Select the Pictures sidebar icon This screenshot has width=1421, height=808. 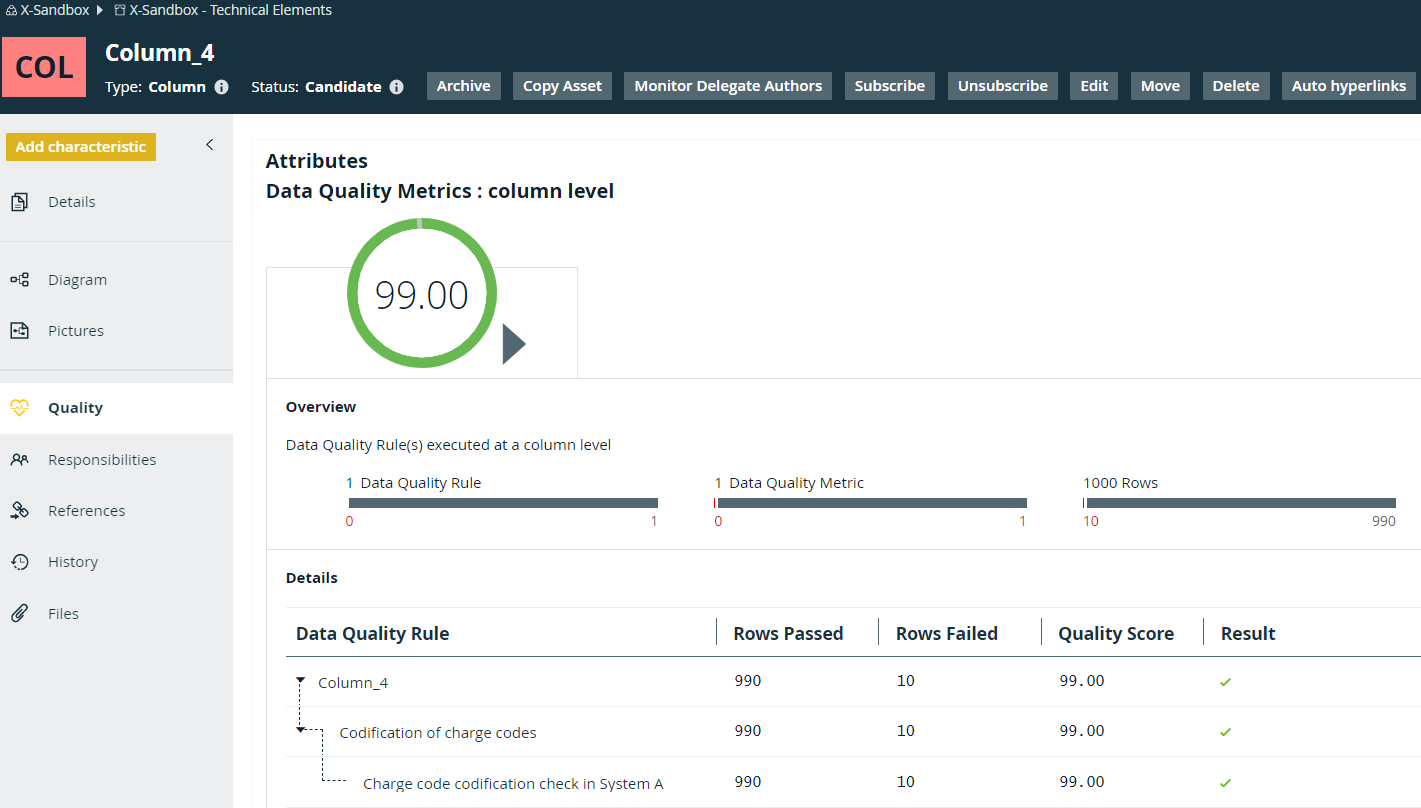tap(19, 331)
